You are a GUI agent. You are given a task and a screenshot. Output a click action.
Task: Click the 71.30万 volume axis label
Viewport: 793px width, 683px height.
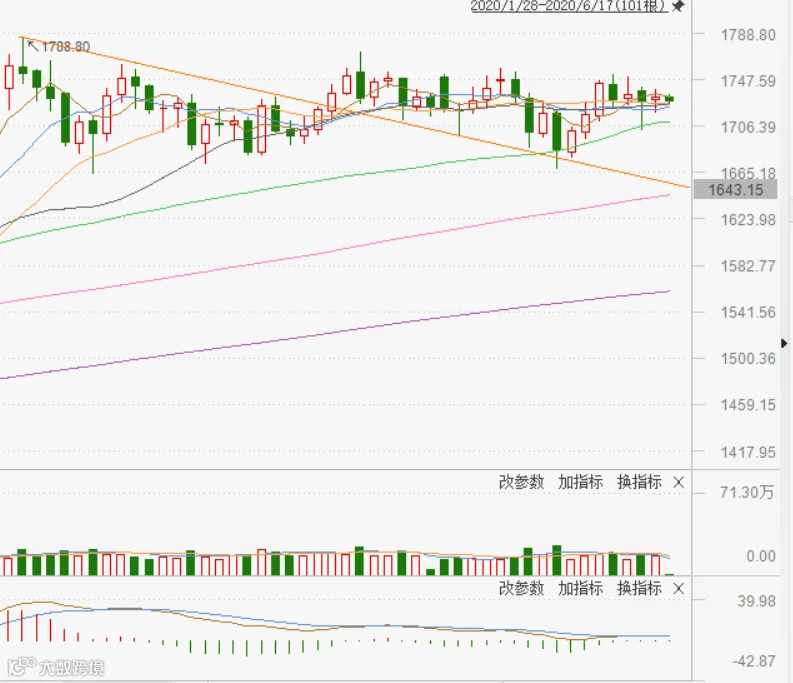click(747, 492)
